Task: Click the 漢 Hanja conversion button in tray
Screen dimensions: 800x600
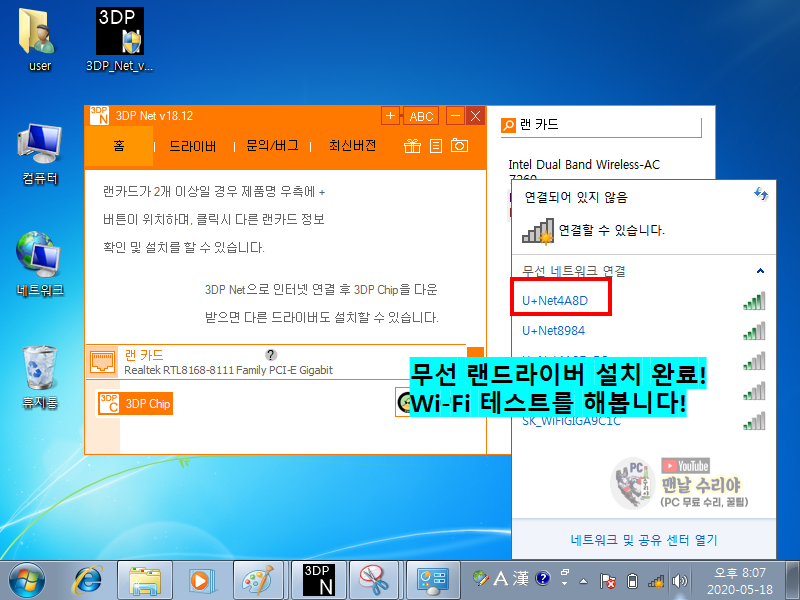Action: point(521,578)
